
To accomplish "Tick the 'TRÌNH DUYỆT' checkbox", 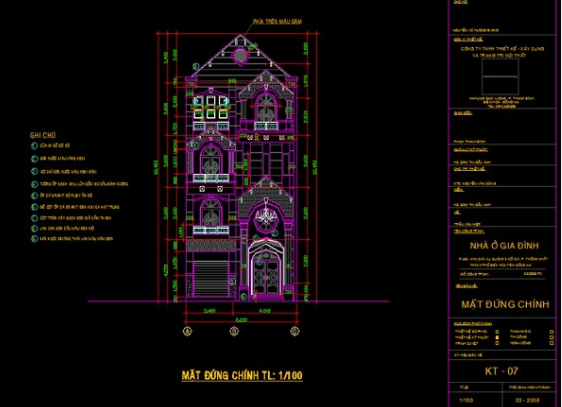I will click(497, 343).
